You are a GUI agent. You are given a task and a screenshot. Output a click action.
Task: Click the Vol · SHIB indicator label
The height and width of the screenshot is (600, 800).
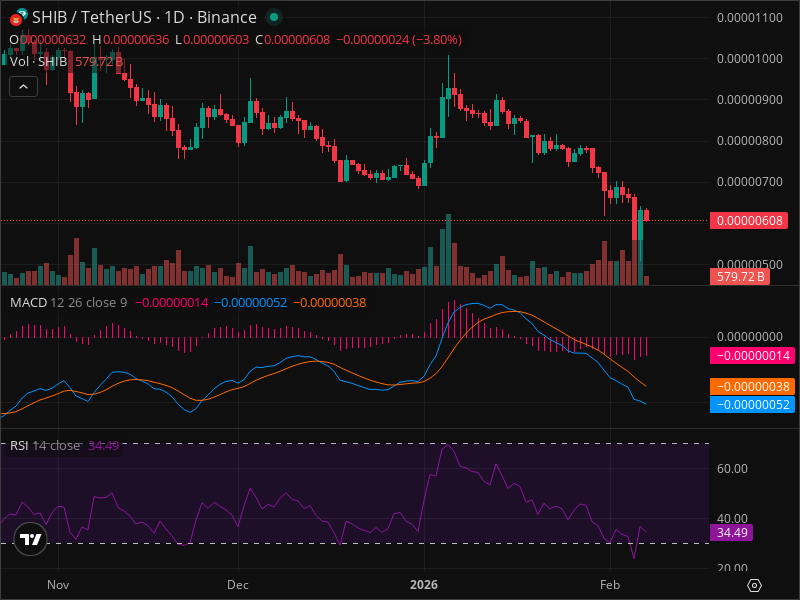pyautogui.click(x=39, y=62)
